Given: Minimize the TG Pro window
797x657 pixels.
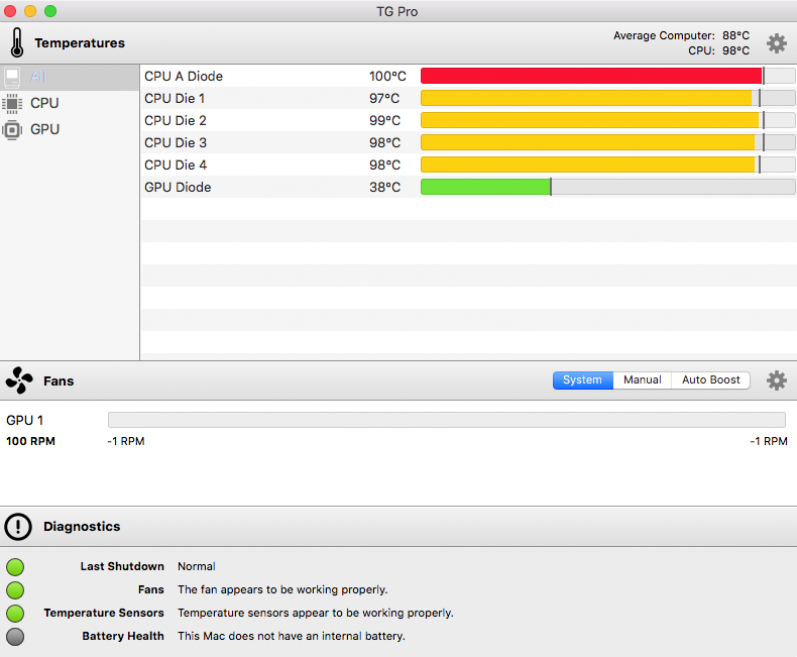Looking at the screenshot, I should [x=30, y=11].
